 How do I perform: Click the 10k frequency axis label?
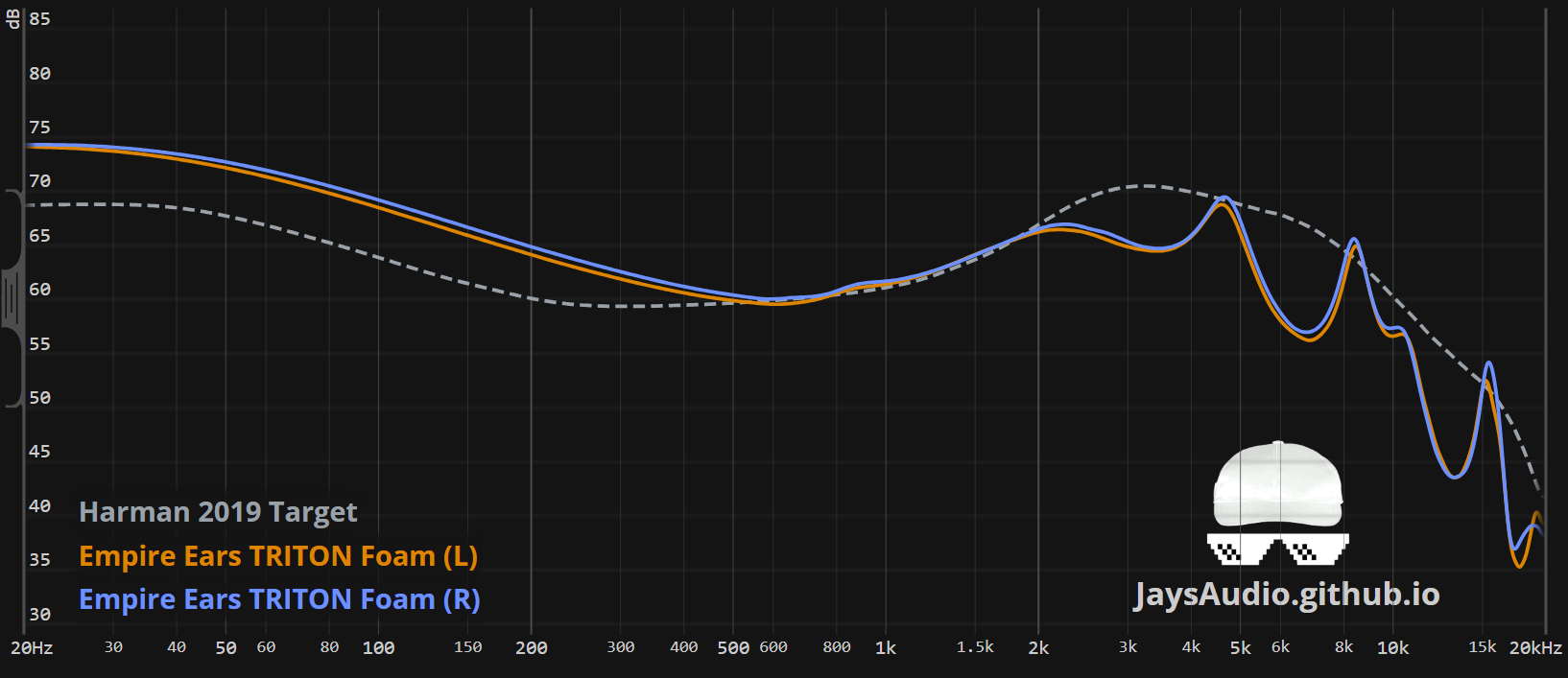click(1393, 648)
